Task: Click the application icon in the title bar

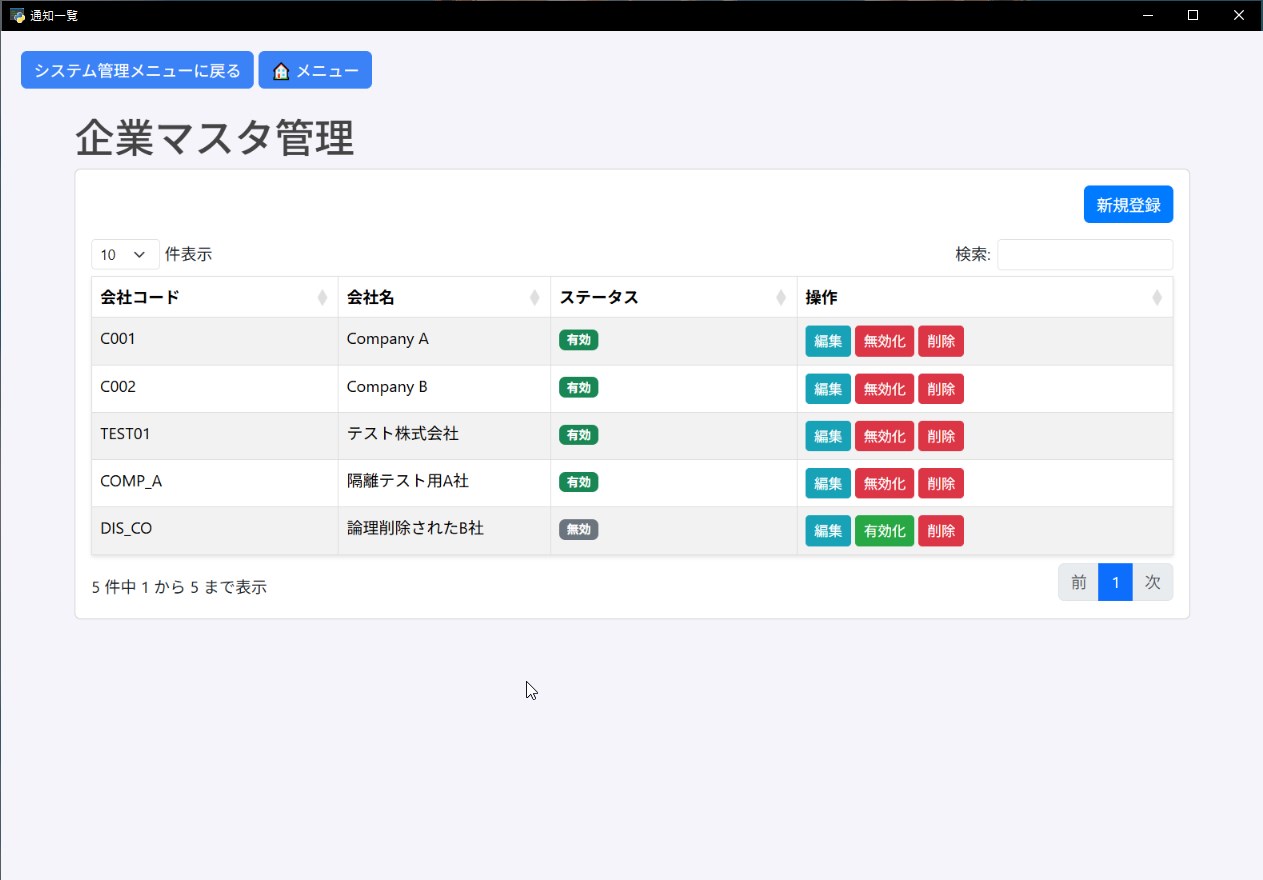Action: [19, 15]
